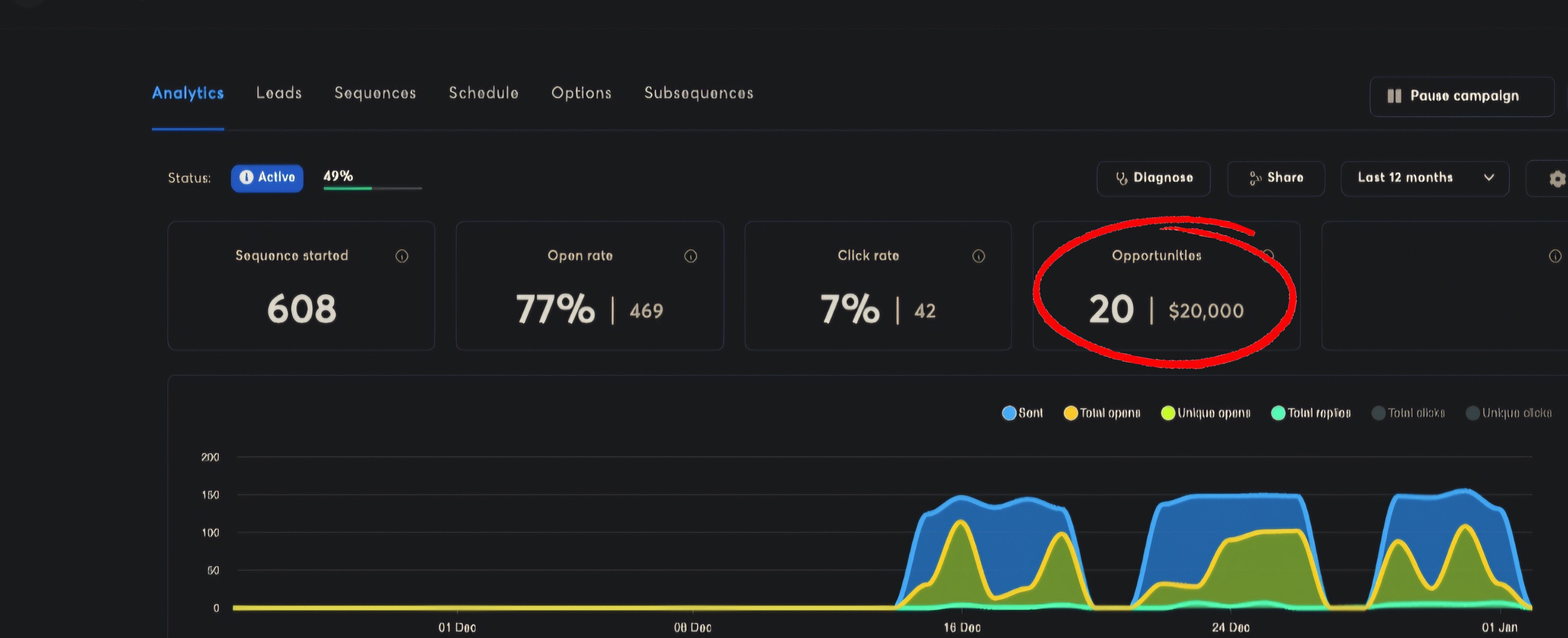The image size is (1568, 638).
Task: Click the 77% open rate value
Action: point(555,308)
